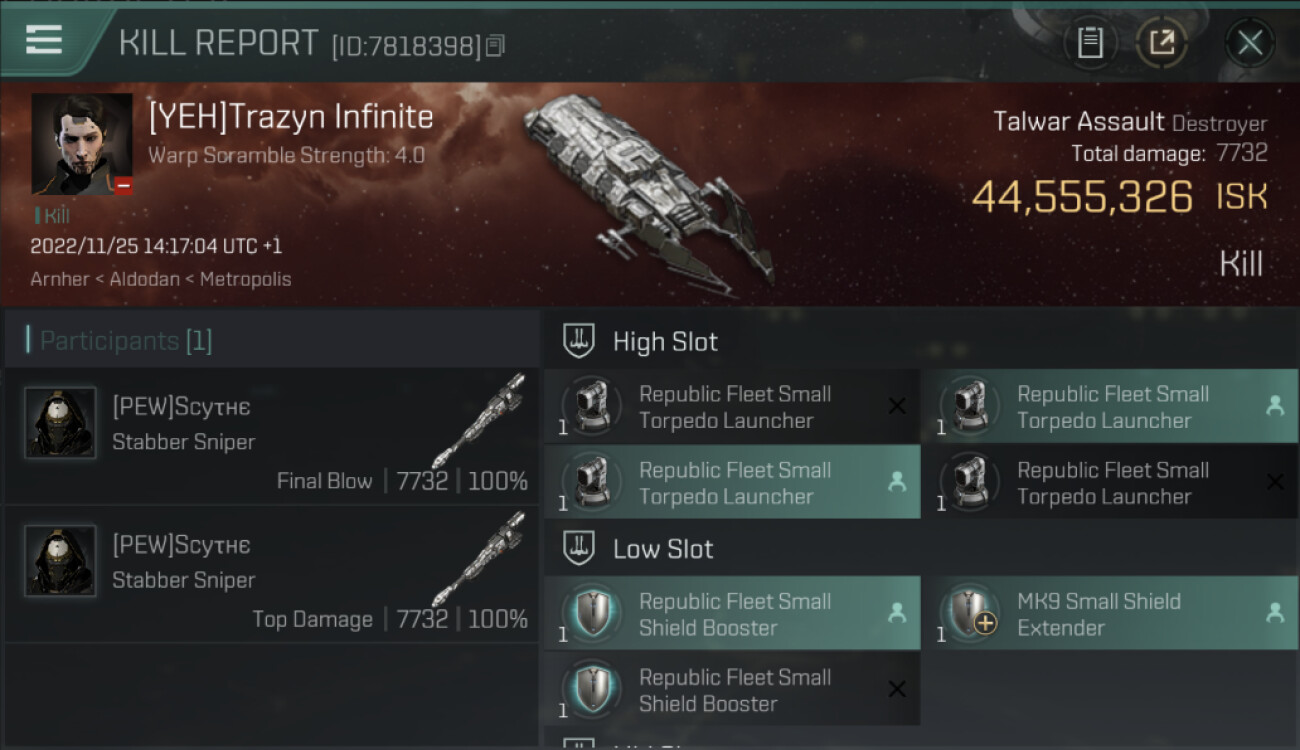
Task: Select the Participants [1] tab
Action: (x=126, y=341)
